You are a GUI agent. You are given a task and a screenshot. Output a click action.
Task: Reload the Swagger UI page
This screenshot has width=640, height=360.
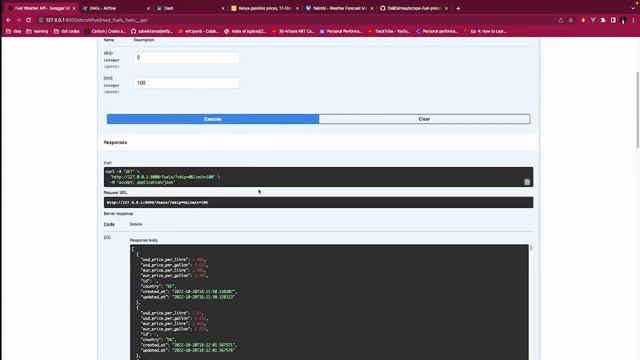(28, 20)
